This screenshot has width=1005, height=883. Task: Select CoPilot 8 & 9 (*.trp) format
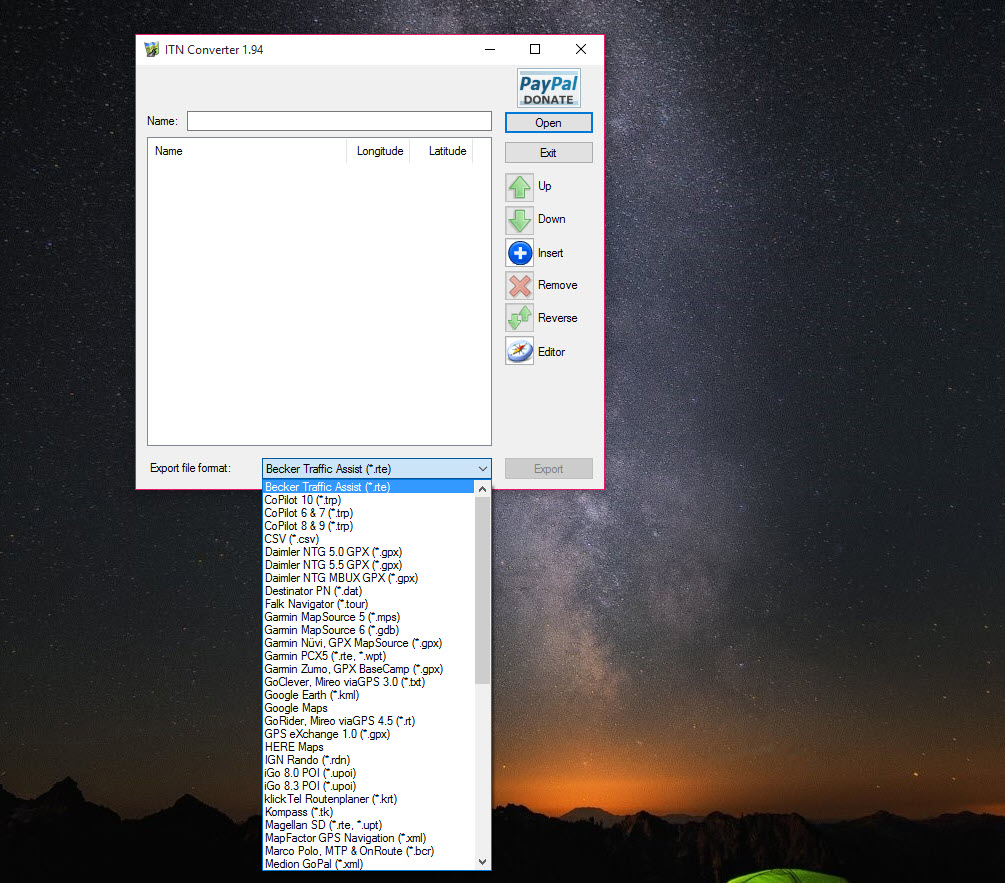point(369,526)
